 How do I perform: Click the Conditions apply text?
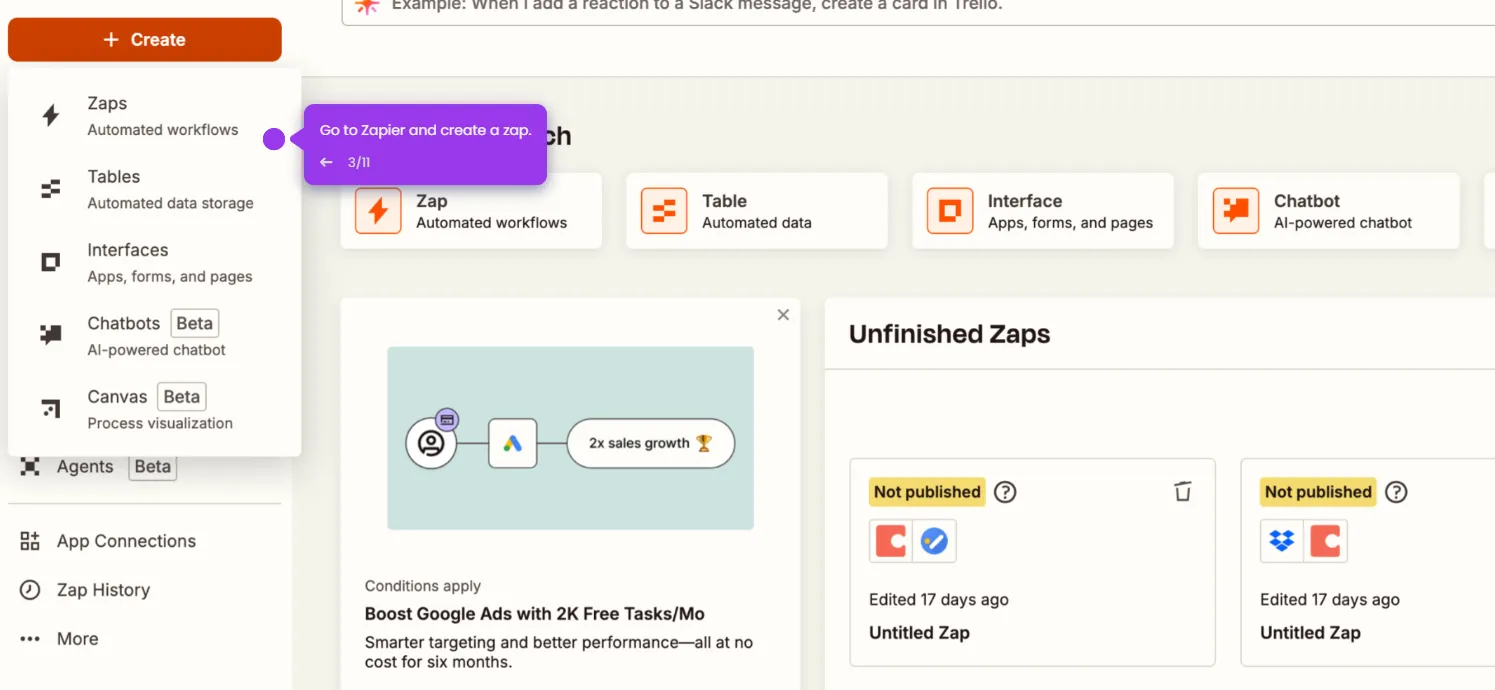(x=423, y=586)
